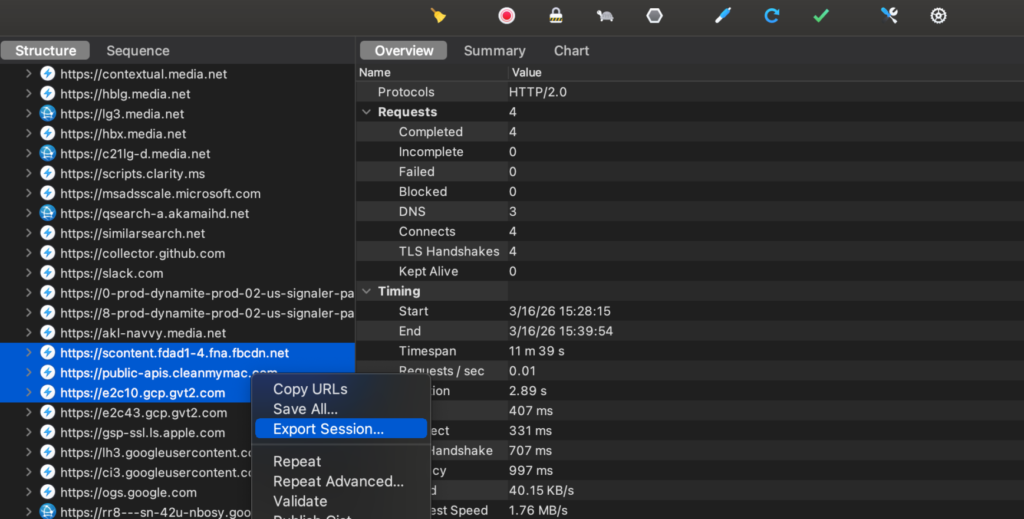Choose Export Session... from the context menu

click(328, 429)
